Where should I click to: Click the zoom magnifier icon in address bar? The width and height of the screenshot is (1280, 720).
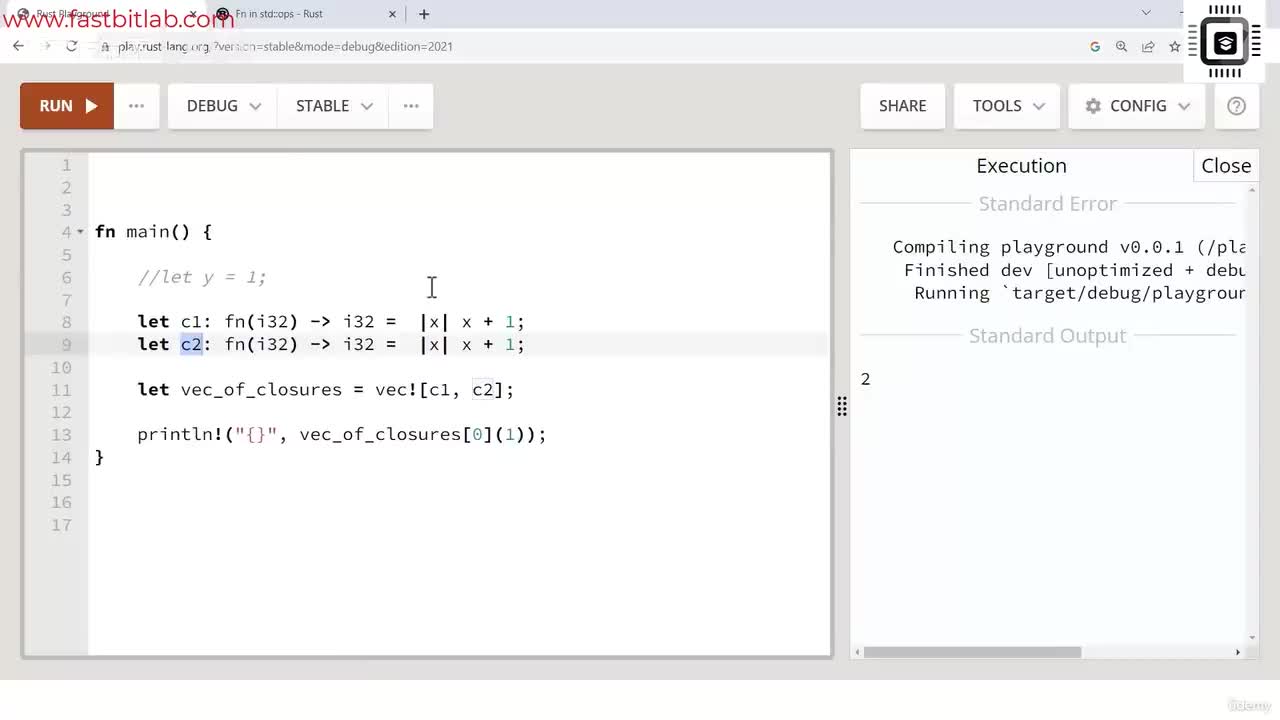1121,46
